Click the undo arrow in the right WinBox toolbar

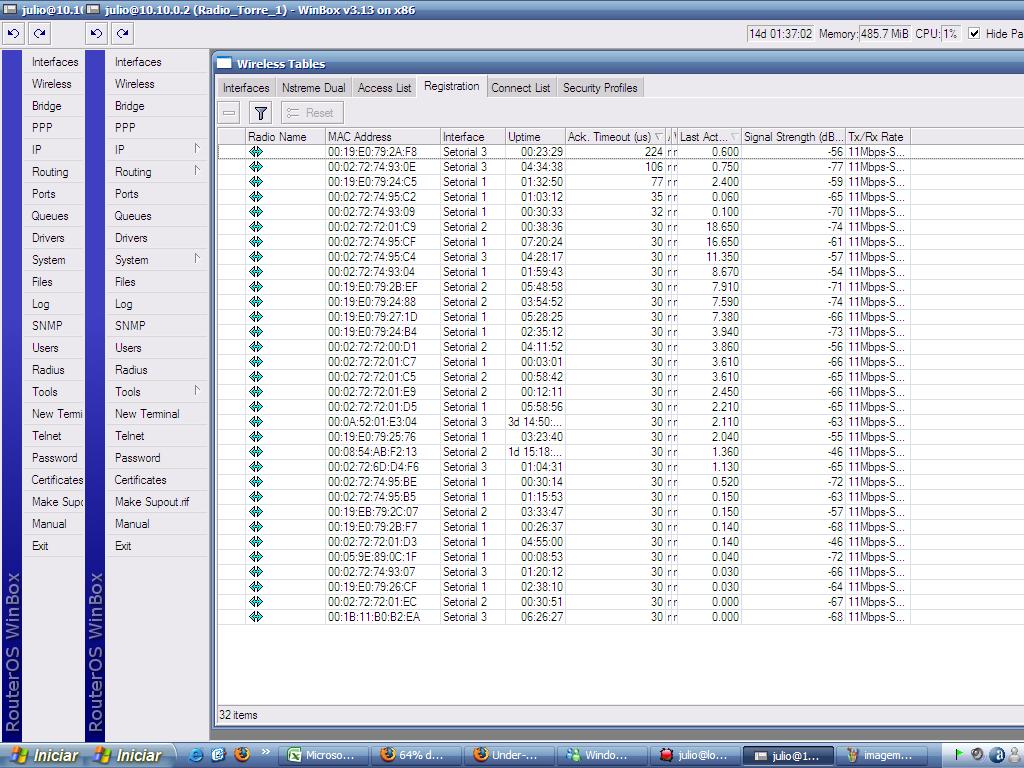tap(96, 33)
